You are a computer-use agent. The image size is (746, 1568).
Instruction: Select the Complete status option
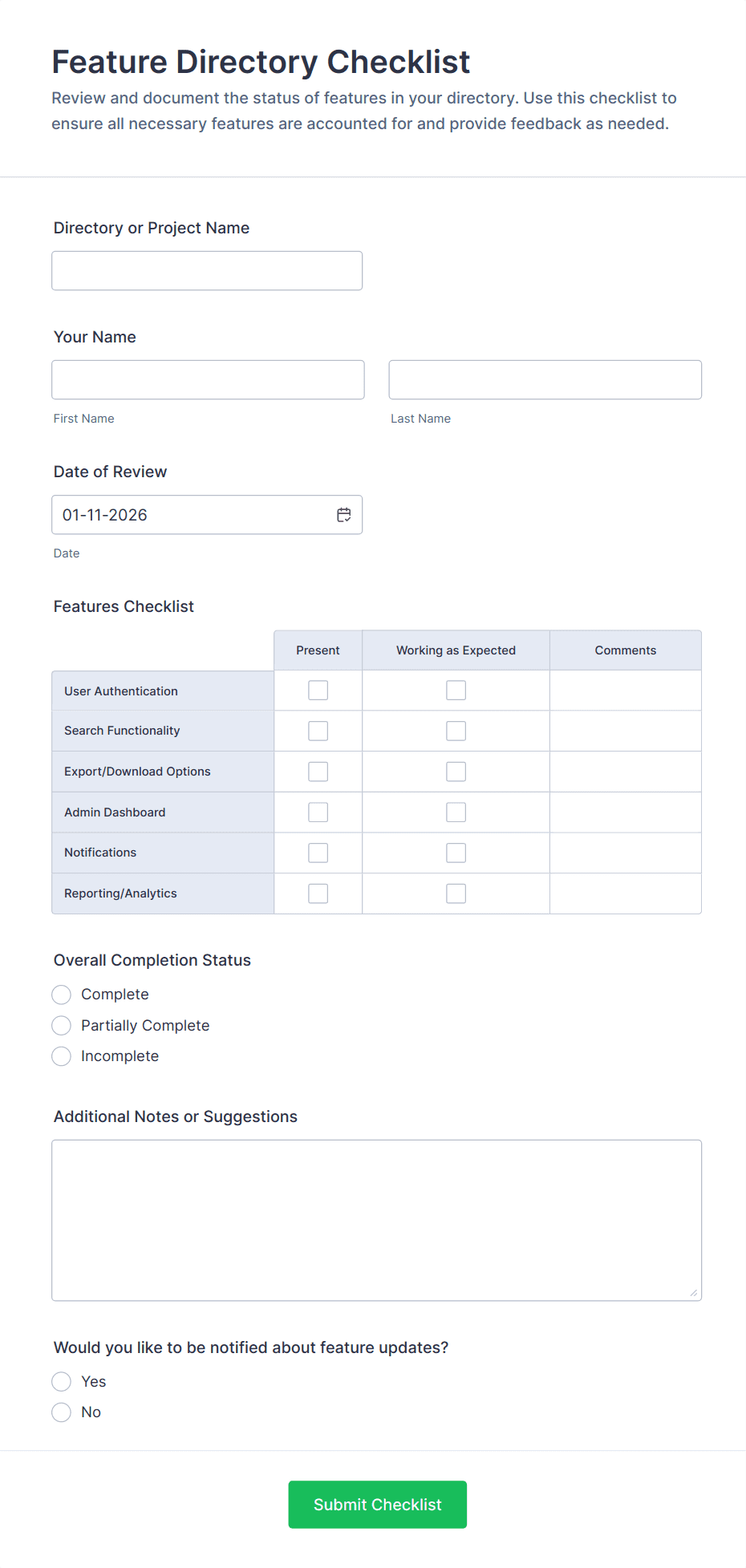point(62,995)
